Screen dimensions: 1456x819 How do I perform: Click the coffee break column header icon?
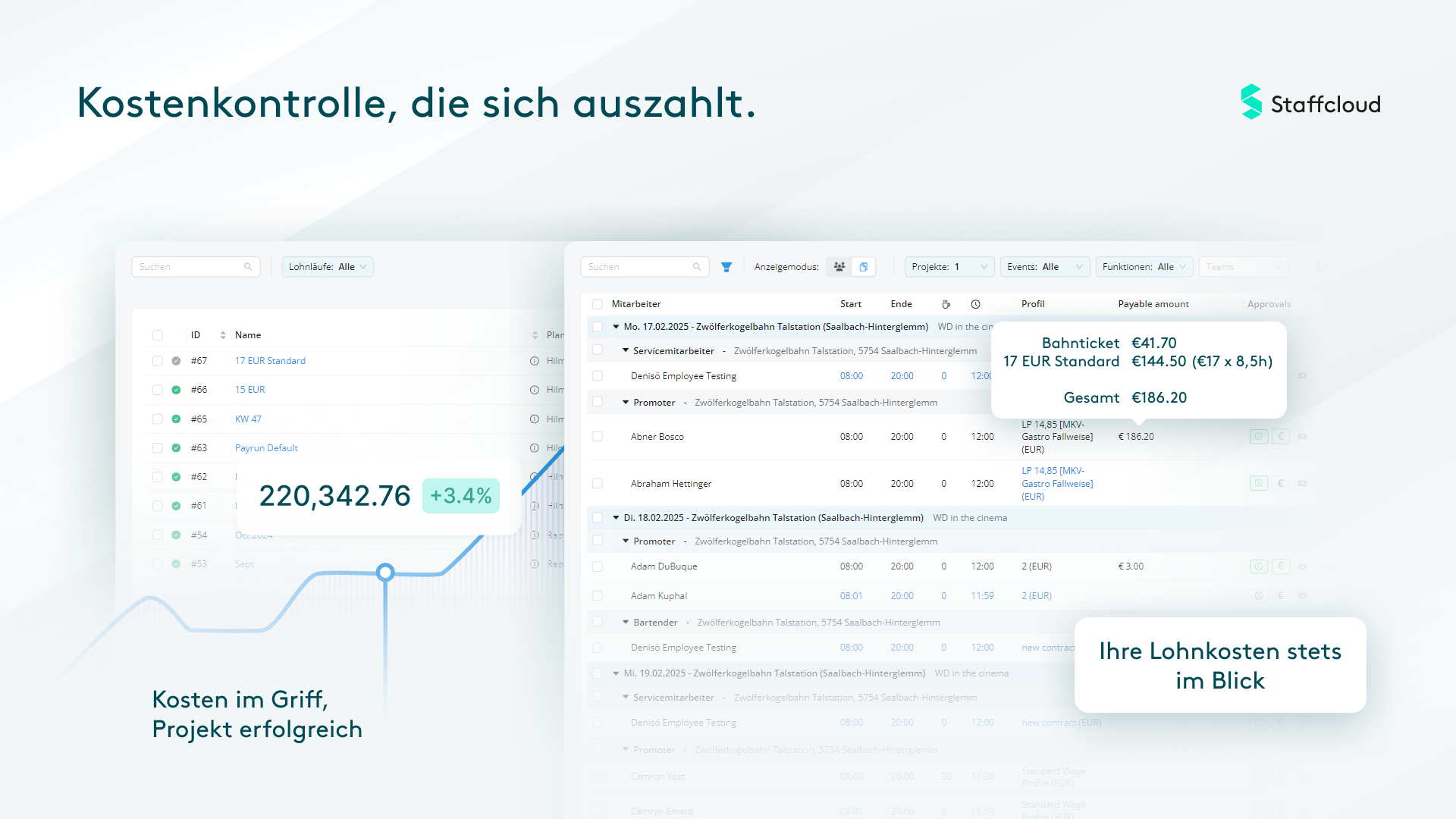pos(946,304)
